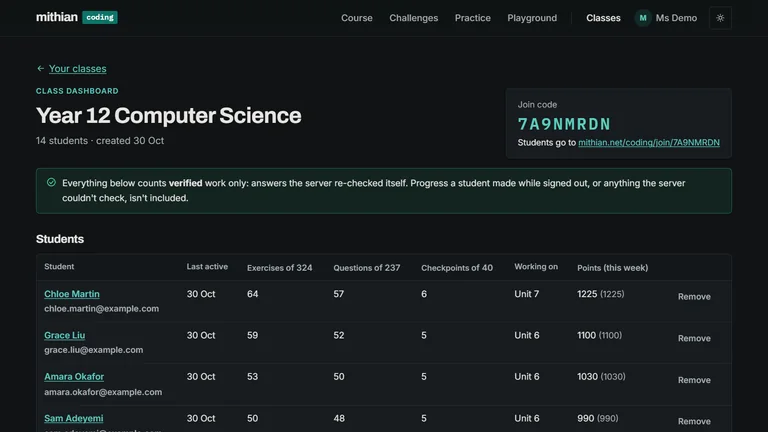Open the mithian.net join link

(648, 143)
